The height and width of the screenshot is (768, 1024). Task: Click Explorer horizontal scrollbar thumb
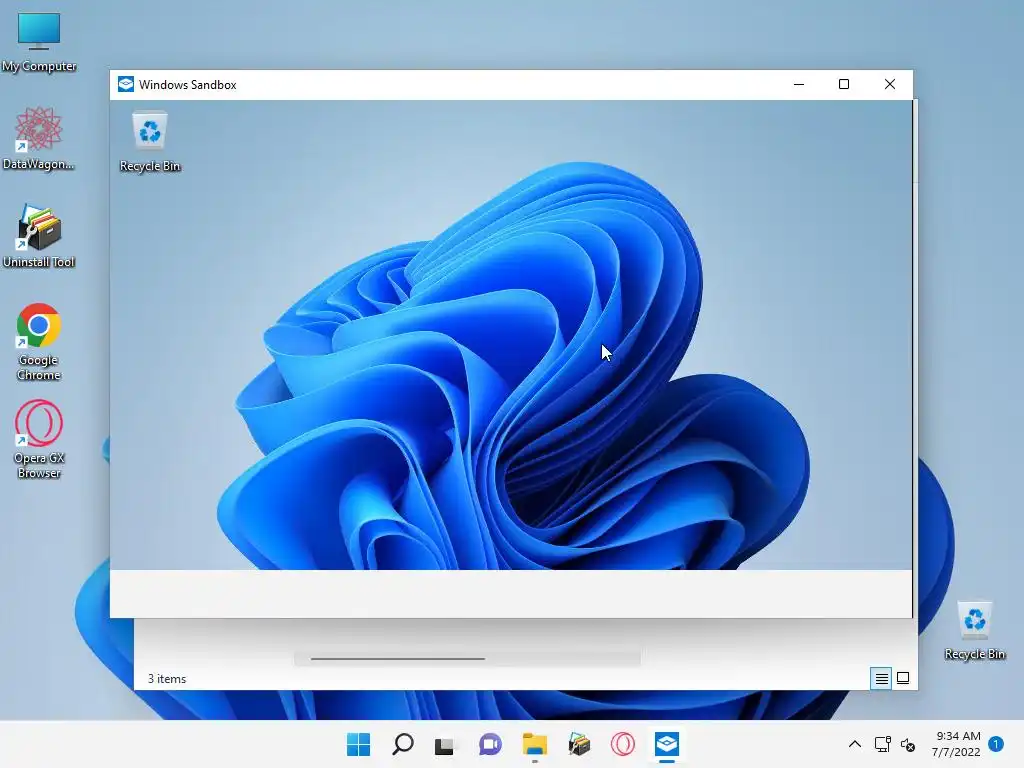tap(398, 659)
